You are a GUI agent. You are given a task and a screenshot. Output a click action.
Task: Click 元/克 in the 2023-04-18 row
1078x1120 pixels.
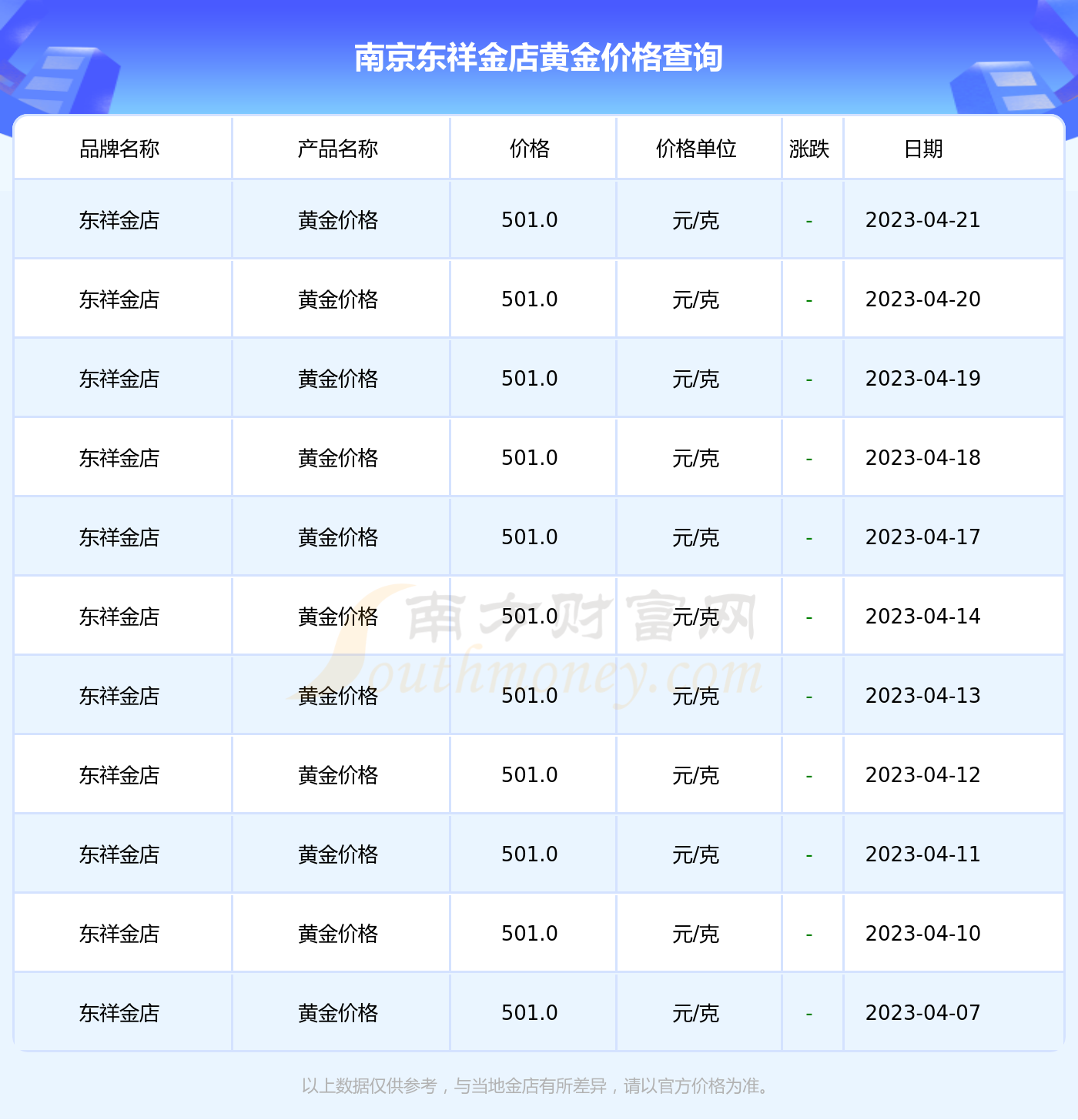[x=696, y=459]
